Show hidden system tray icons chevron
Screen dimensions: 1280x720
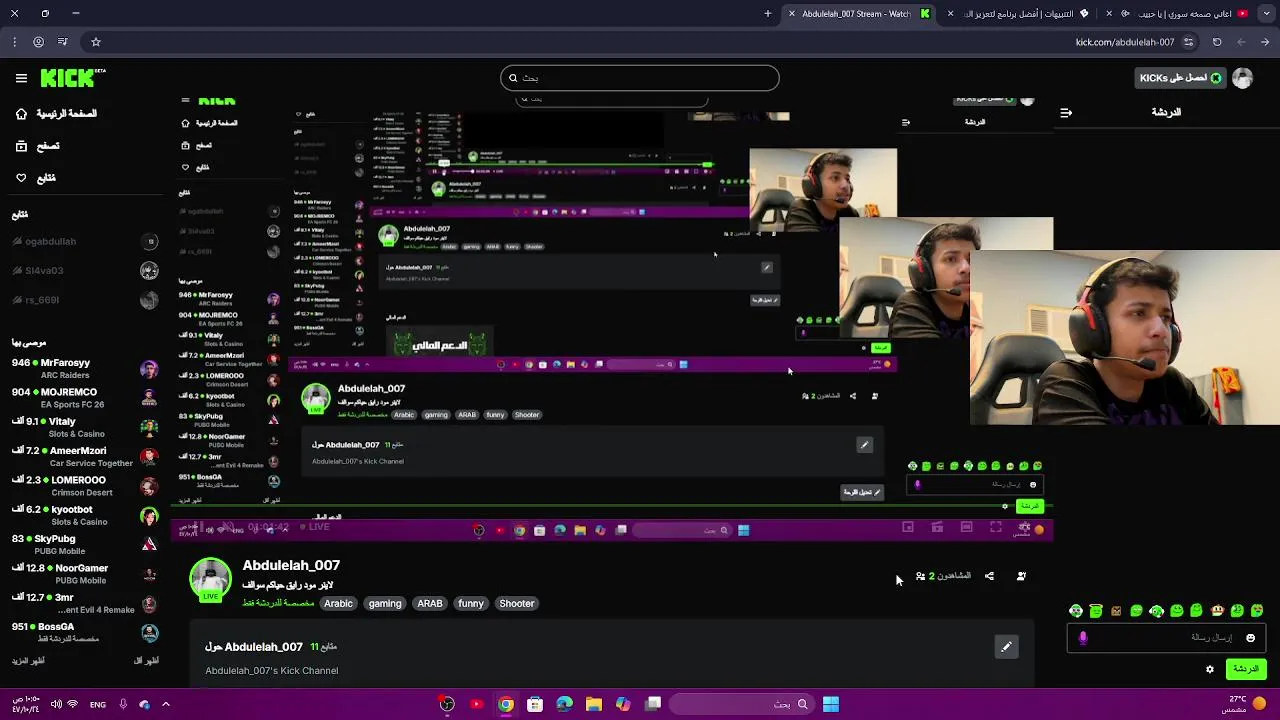click(165, 705)
